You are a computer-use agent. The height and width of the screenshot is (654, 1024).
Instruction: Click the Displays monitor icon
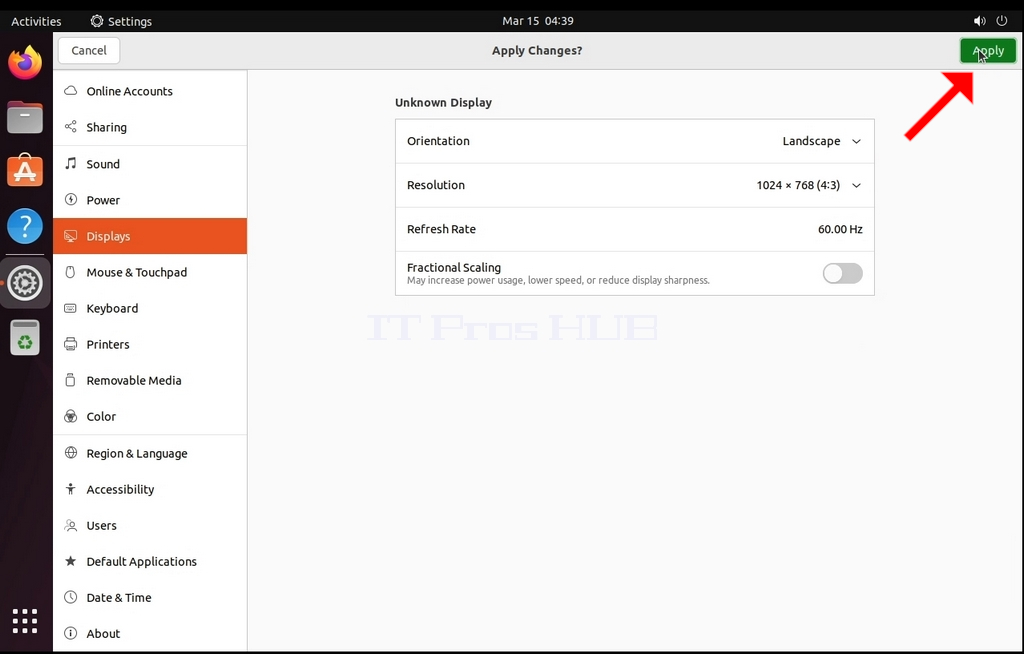tap(71, 236)
